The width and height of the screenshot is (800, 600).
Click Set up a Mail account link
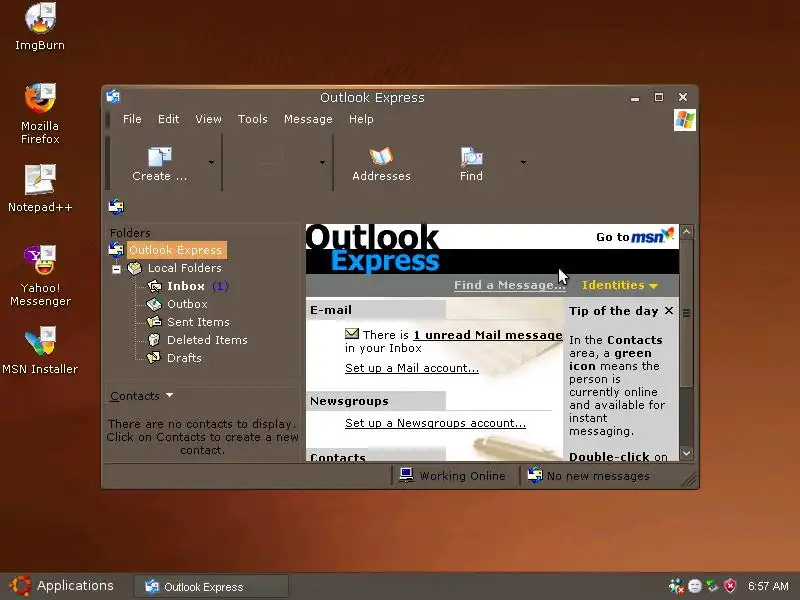click(412, 368)
